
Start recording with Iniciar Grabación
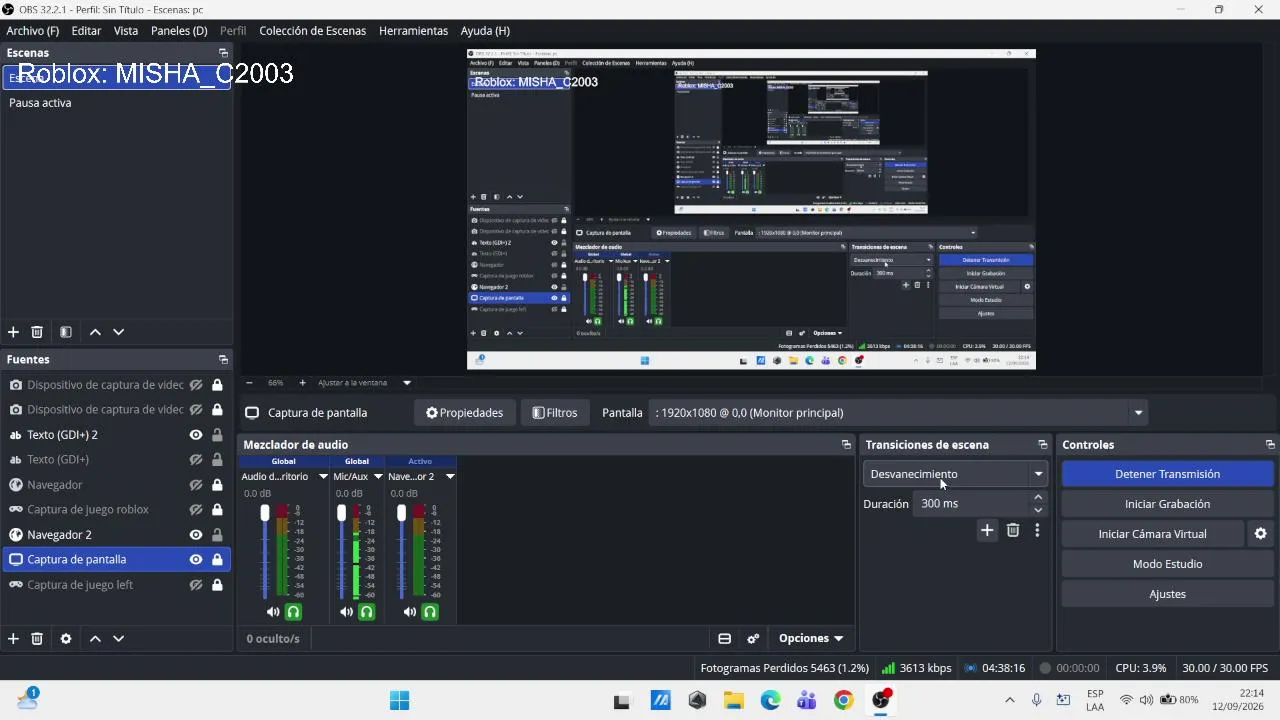(x=1167, y=504)
